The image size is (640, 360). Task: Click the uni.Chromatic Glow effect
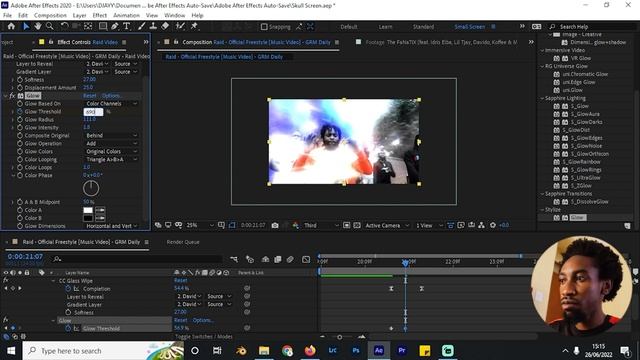585,74
